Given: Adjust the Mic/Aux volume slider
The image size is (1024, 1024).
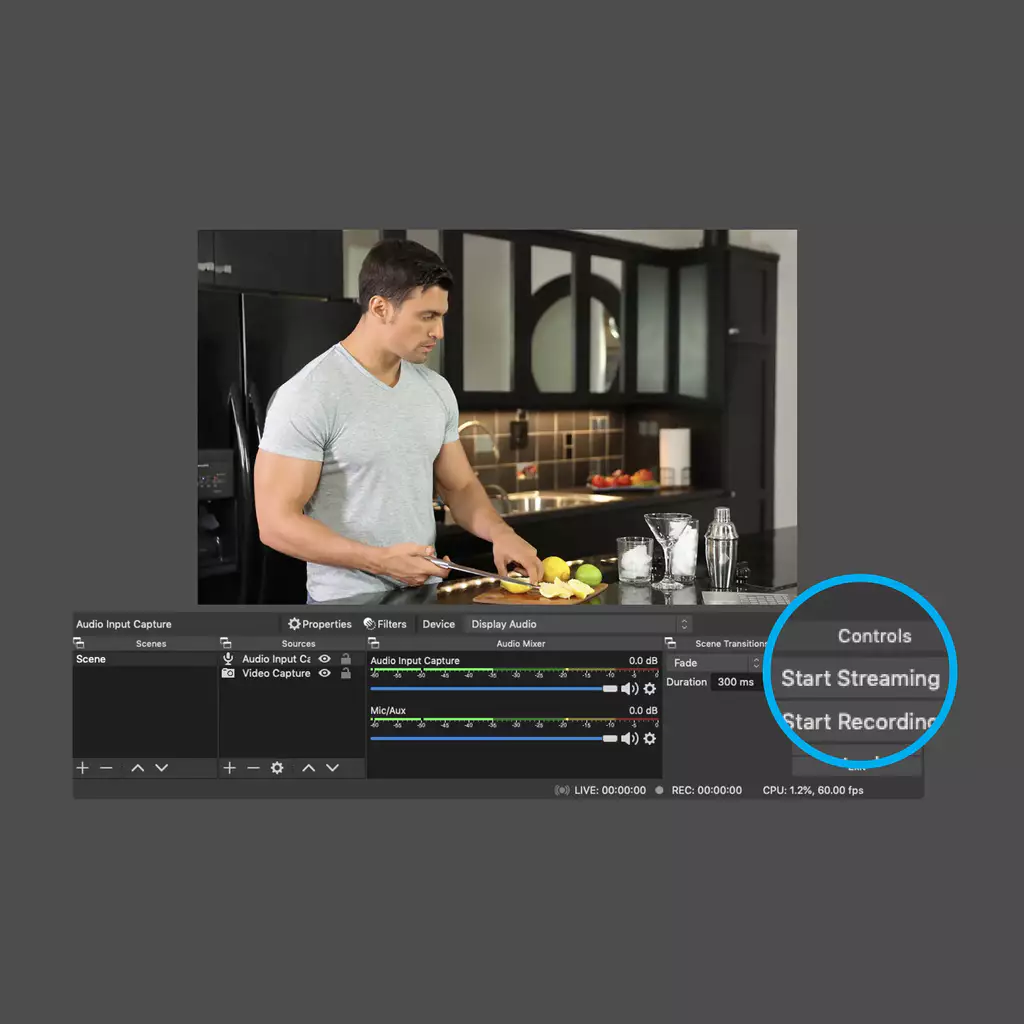Looking at the screenshot, I should coord(494,739).
